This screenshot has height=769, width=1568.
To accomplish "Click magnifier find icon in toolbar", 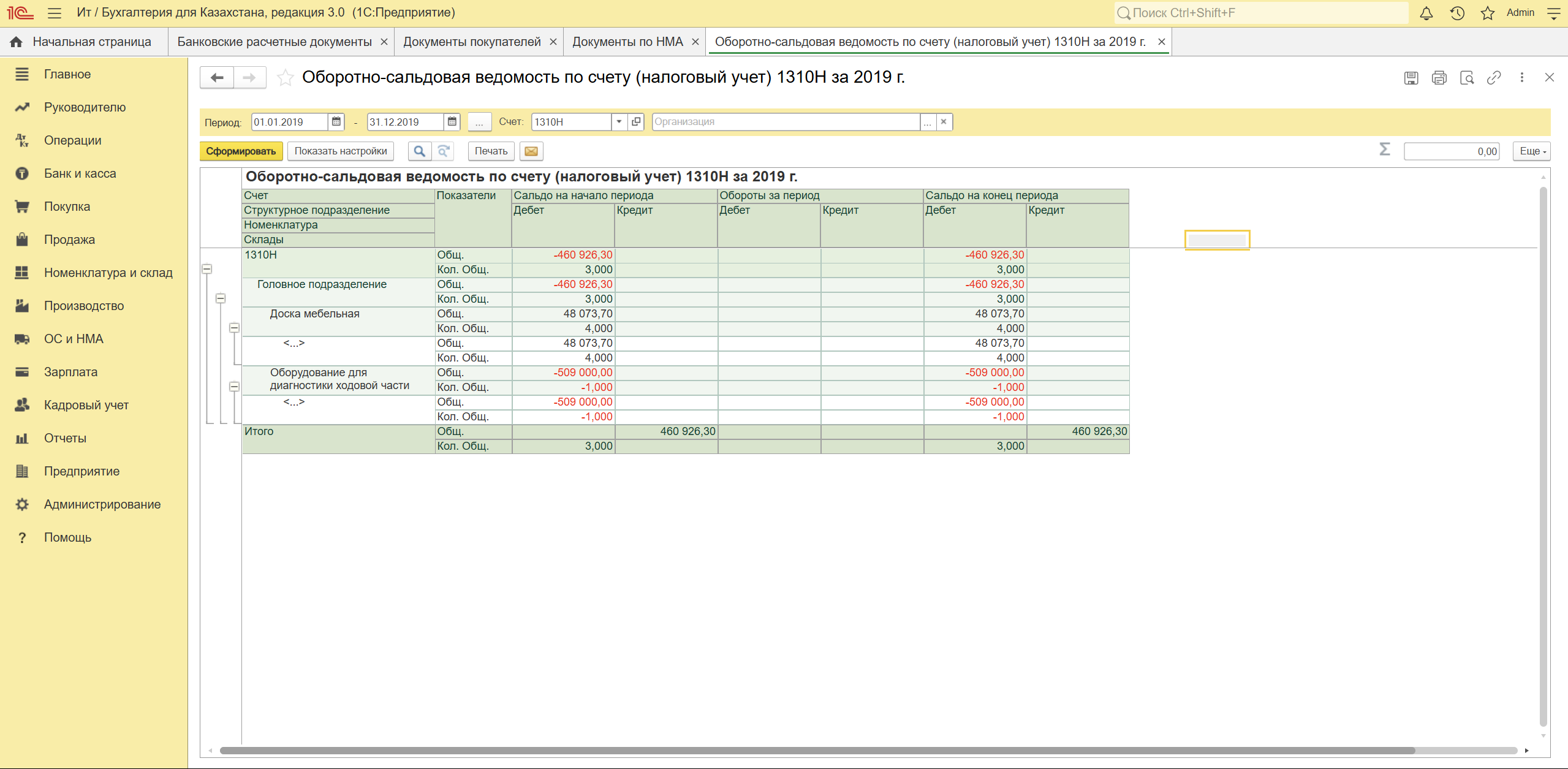I will tap(420, 151).
